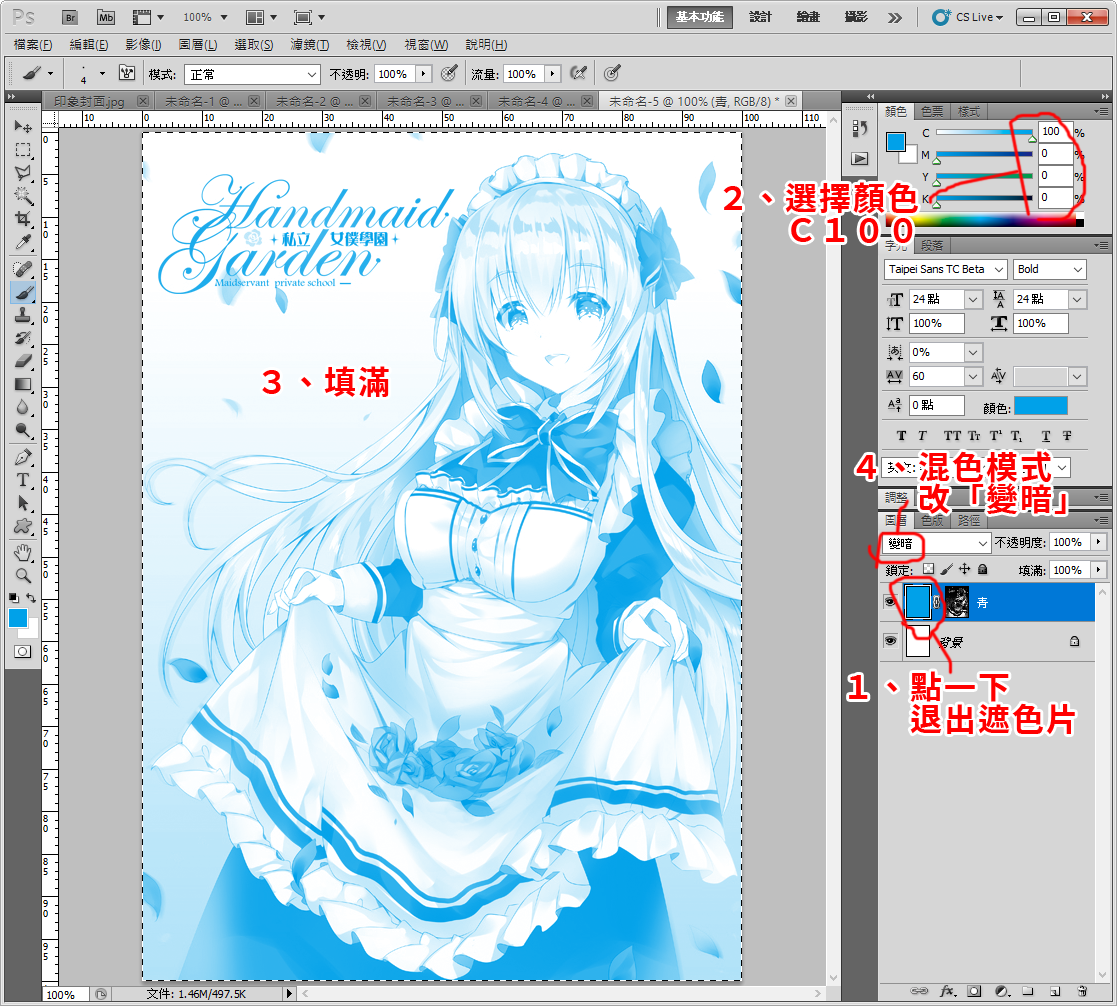Select the Blur tool
The width and height of the screenshot is (1117, 1006).
tap(23, 408)
